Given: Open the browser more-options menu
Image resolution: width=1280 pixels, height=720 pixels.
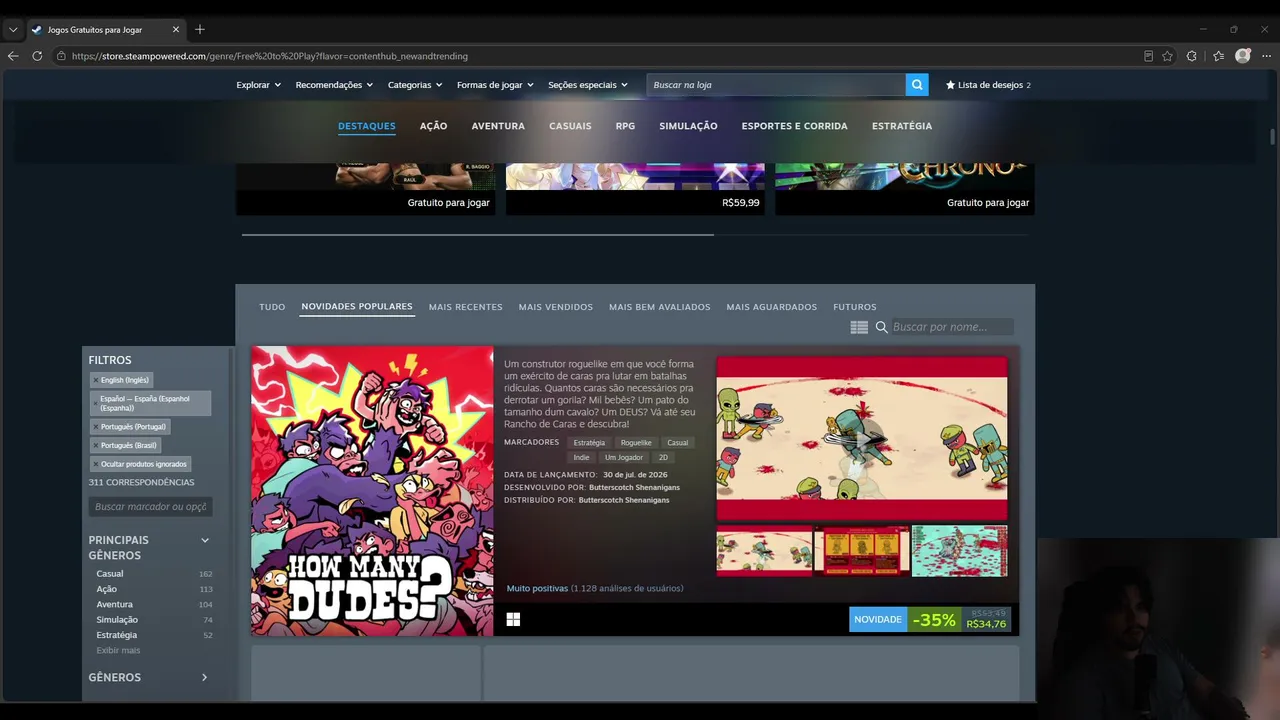Looking at the screenshot, I should 1267,56.
